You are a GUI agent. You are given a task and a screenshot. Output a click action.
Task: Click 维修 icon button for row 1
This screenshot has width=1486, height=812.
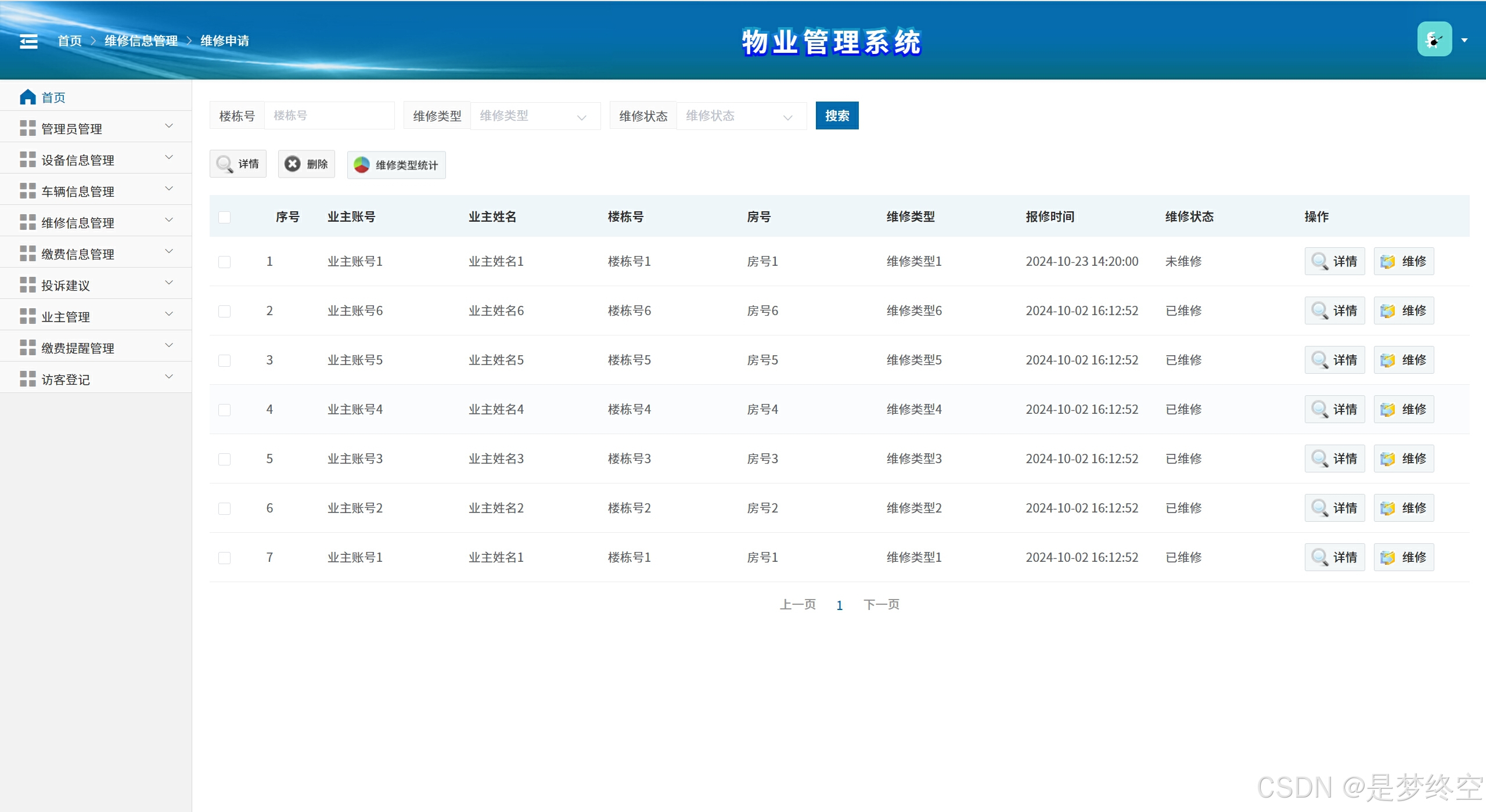click(x=1403, y=261)
